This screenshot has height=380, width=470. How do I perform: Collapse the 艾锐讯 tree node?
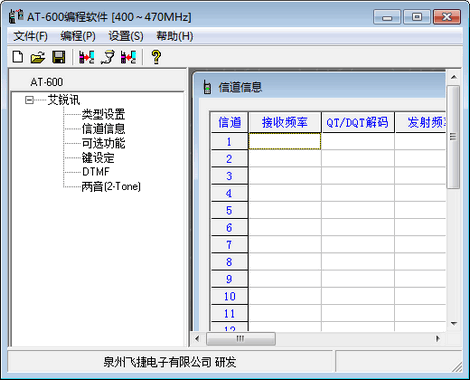[x=29, y=100]
